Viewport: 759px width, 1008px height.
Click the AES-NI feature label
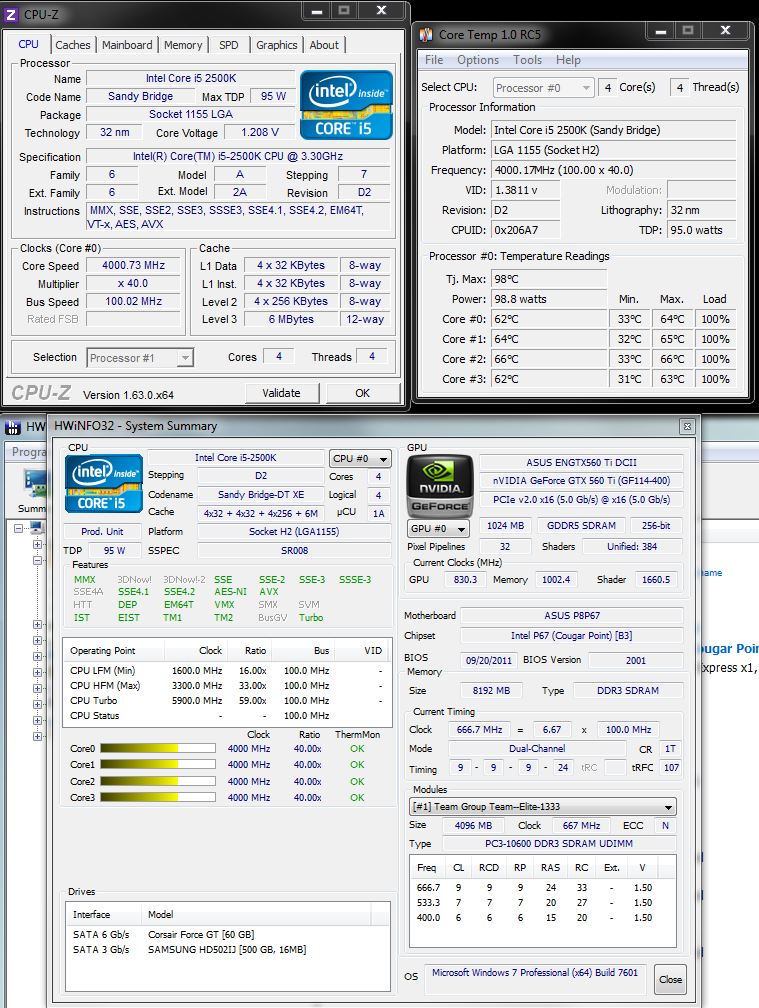click(230, 592)
